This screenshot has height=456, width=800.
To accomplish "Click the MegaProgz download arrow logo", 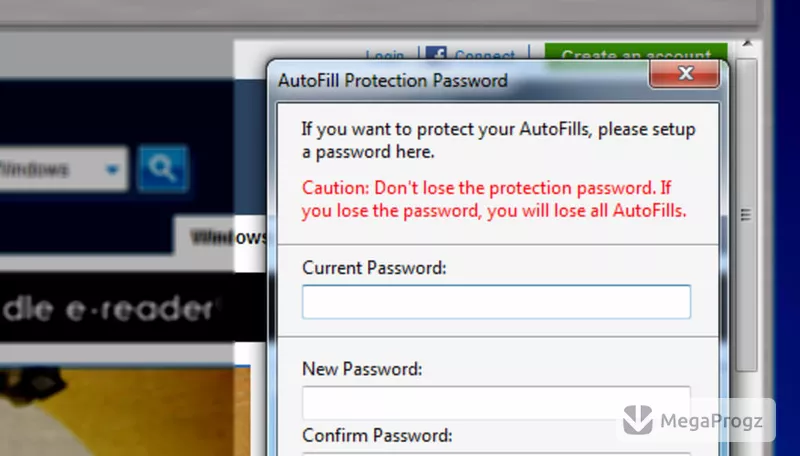I will tap(638, 419).
